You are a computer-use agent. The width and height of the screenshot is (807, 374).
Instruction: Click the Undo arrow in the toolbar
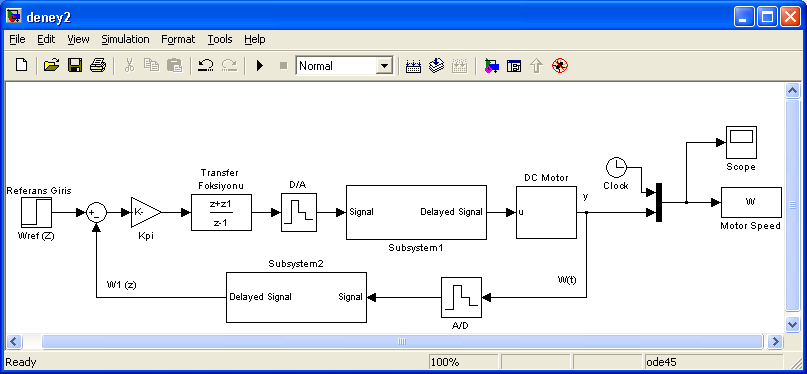206,65
